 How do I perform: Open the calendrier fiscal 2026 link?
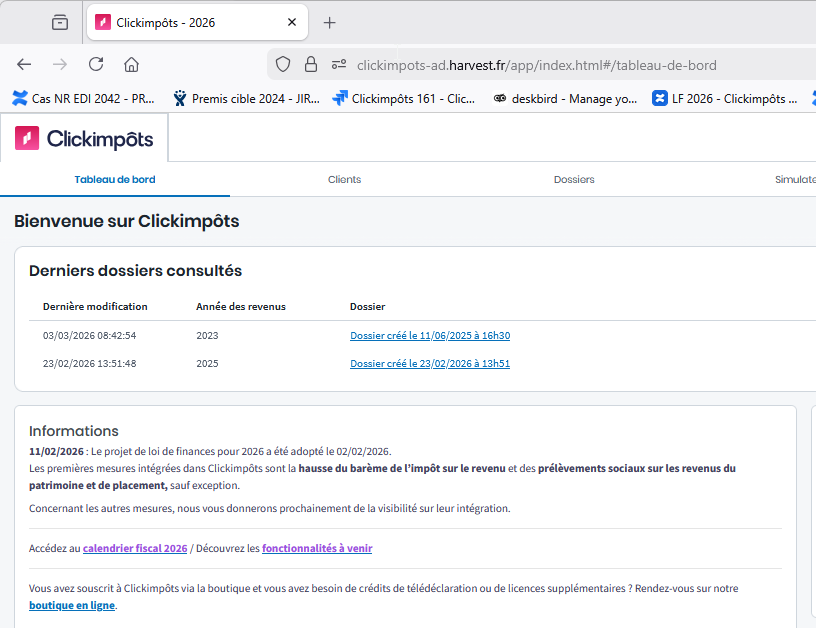coord(135,548)
